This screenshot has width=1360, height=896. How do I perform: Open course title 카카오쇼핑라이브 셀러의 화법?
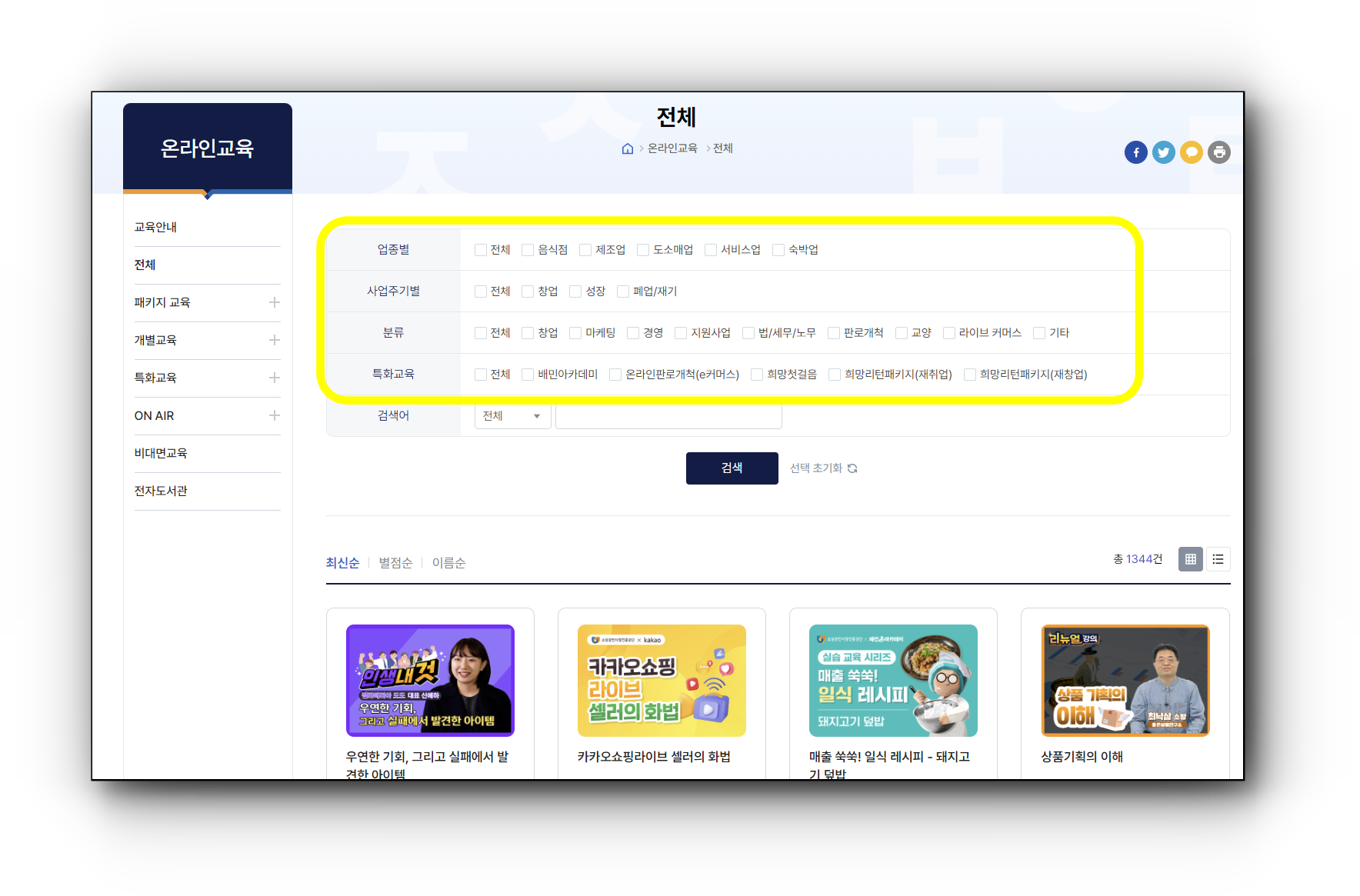[x=654, y=757]
